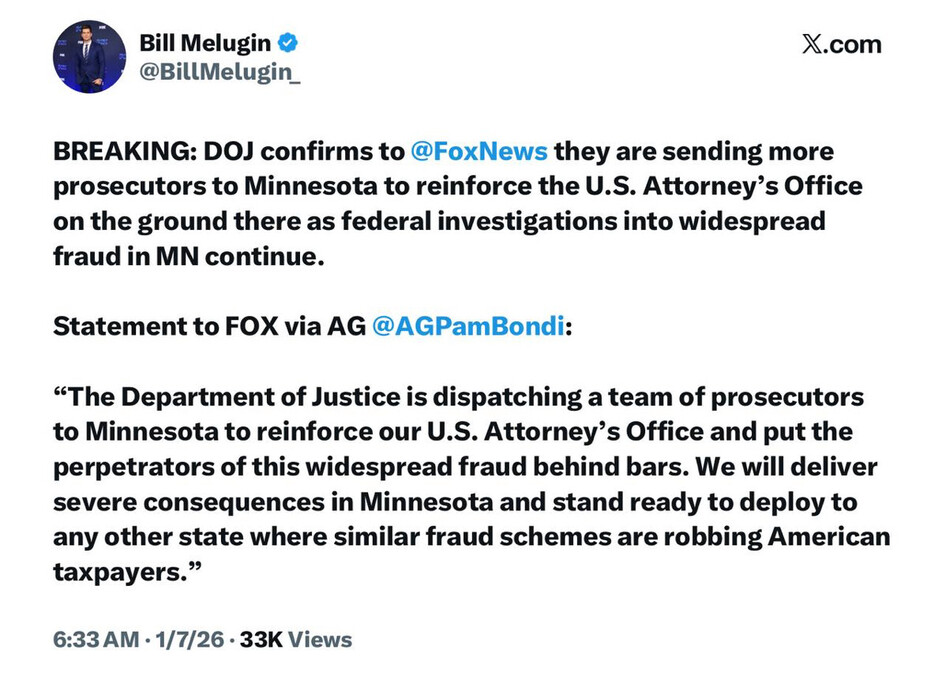Click the 6:33 AM timestamp
Screen dimensions: 946x676
96,638
